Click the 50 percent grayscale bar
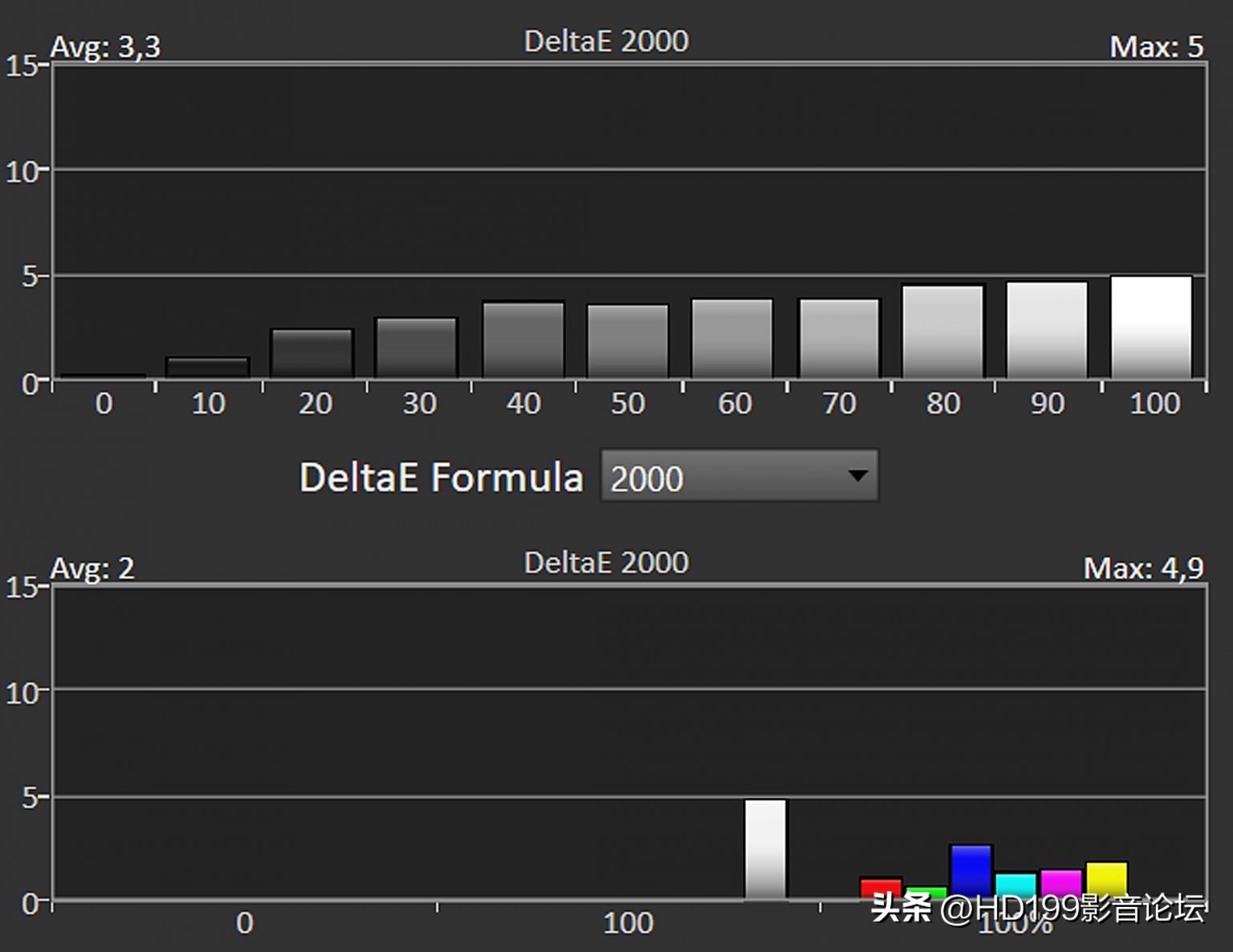1233x952 pixels. coord(628,340)
